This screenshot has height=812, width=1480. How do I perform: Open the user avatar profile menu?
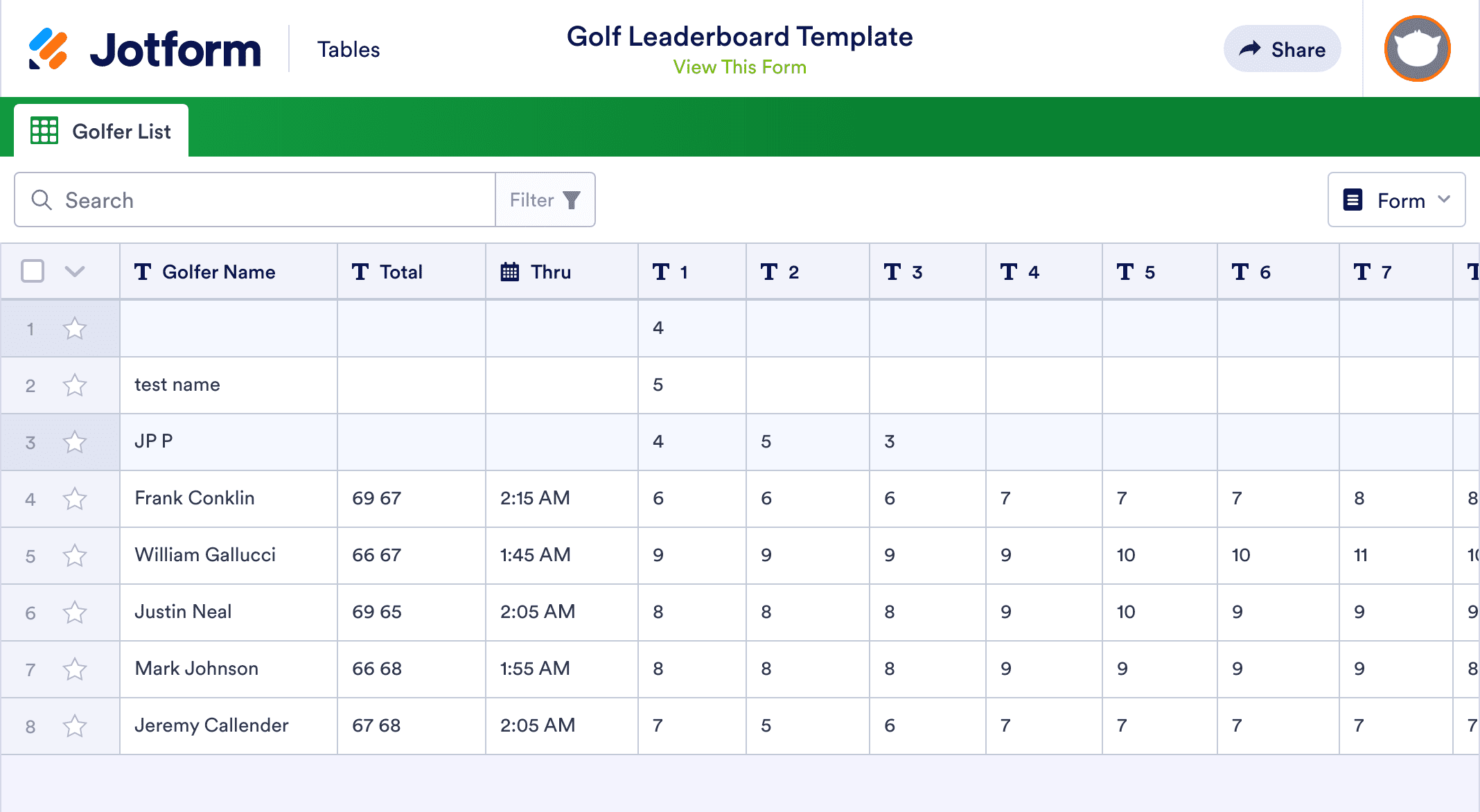(x=1417, y=48)
